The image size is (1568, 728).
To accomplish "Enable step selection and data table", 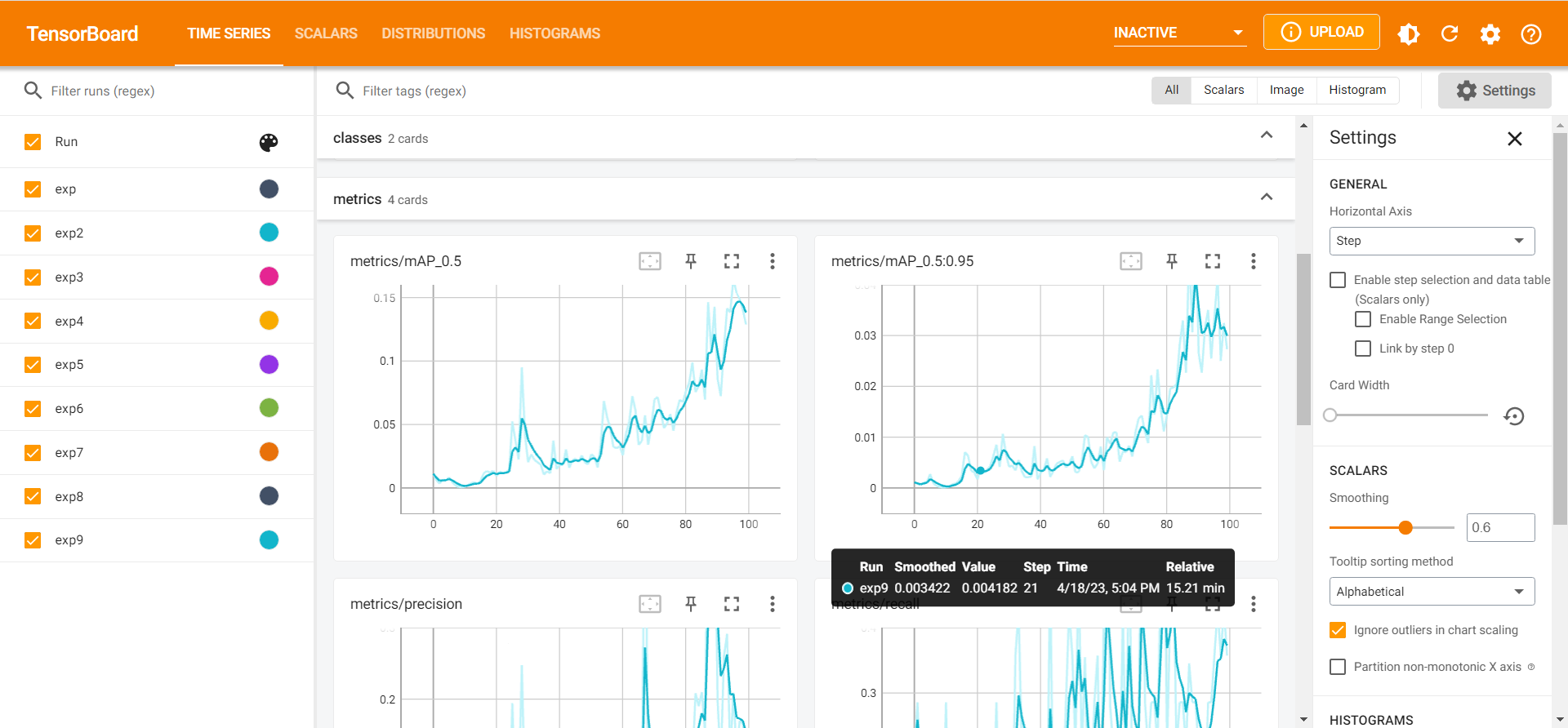I will pyautogui.click(x=1338, y=280).
